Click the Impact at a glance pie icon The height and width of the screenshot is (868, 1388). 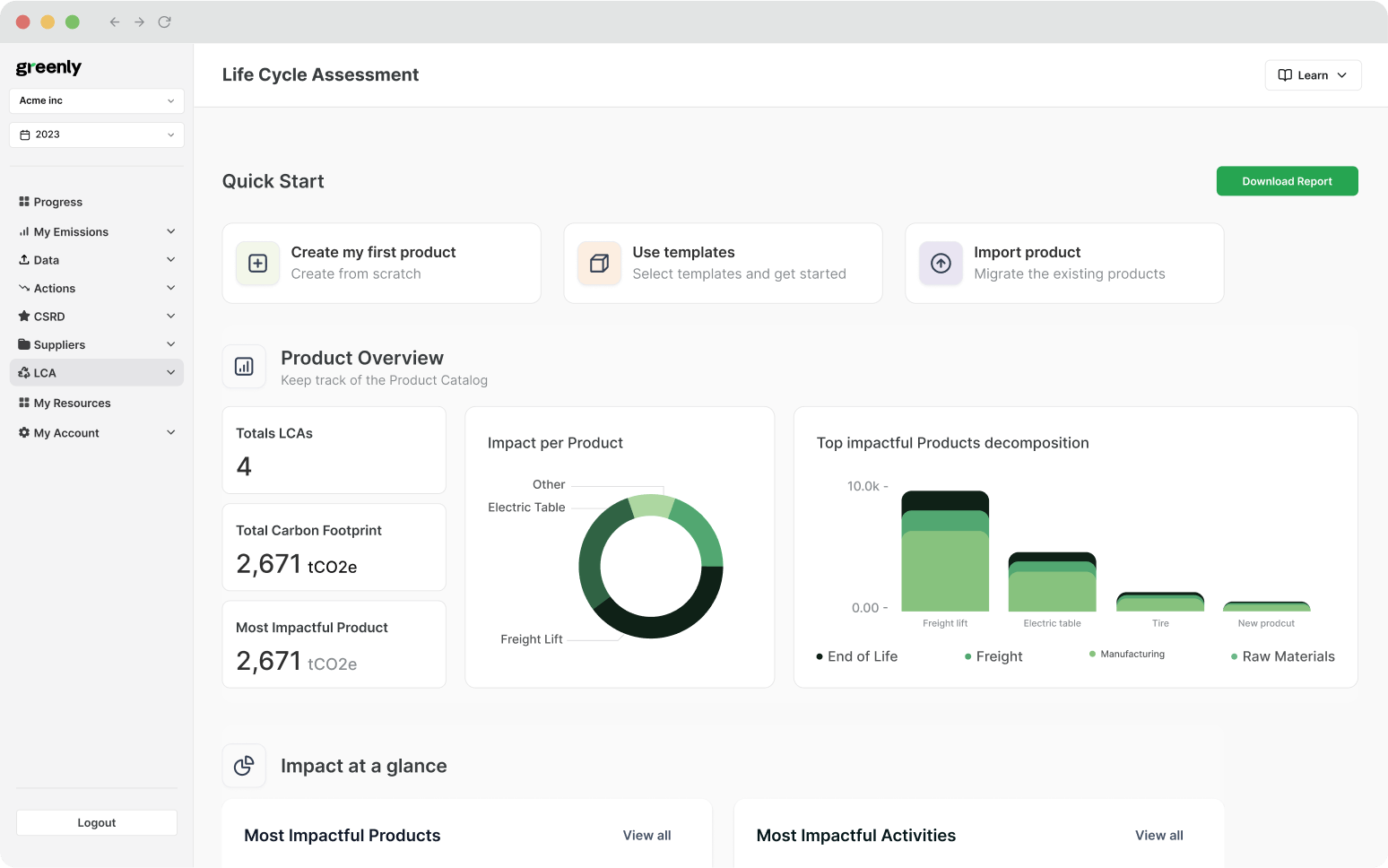(244, 766)
